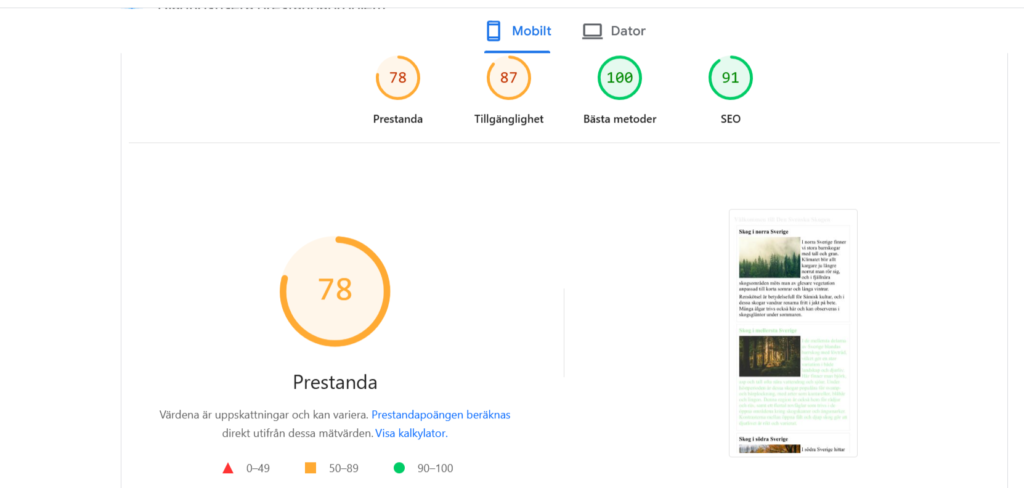Switch to the Dator tab label
This screenshot has width=1024, height=488.
[x=628, y=31]
